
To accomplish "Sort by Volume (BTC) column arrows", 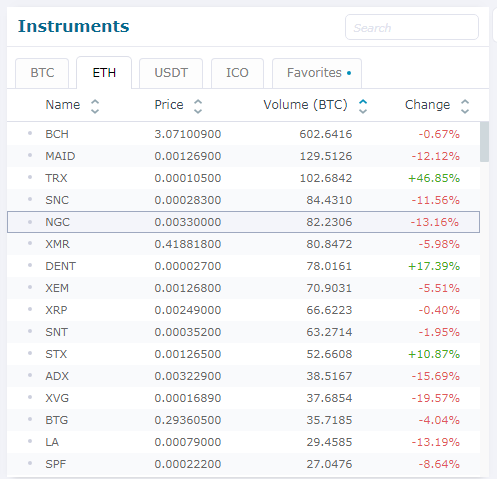I will coord(363,106).
